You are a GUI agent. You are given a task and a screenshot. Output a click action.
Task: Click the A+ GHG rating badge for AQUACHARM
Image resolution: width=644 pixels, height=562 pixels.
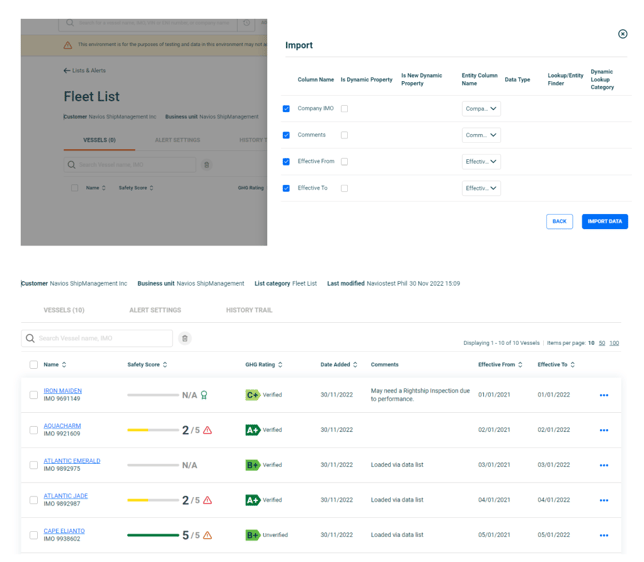click(x=252, y=430)
